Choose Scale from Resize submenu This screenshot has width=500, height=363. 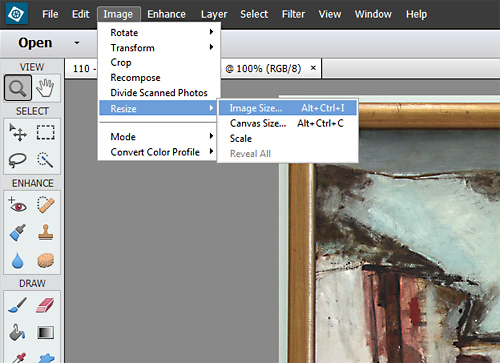pyautogui.click(x=288, y=139)
